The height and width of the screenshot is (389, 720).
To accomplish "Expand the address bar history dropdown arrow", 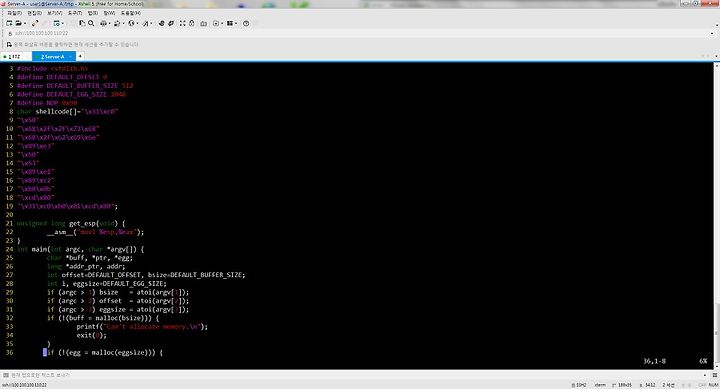I will point(712,34).
